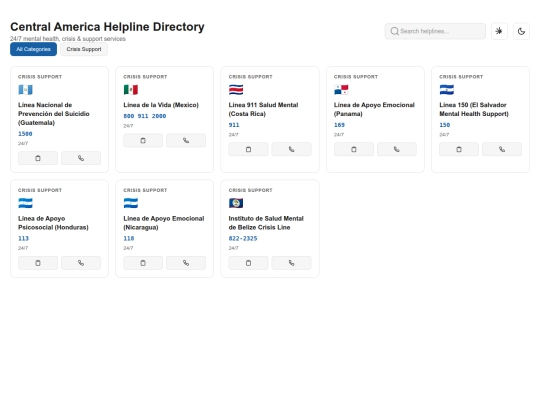
Task: Copy the Guatemala helpline number 1500
Action: pyautogui.click(x=38, y=158)
